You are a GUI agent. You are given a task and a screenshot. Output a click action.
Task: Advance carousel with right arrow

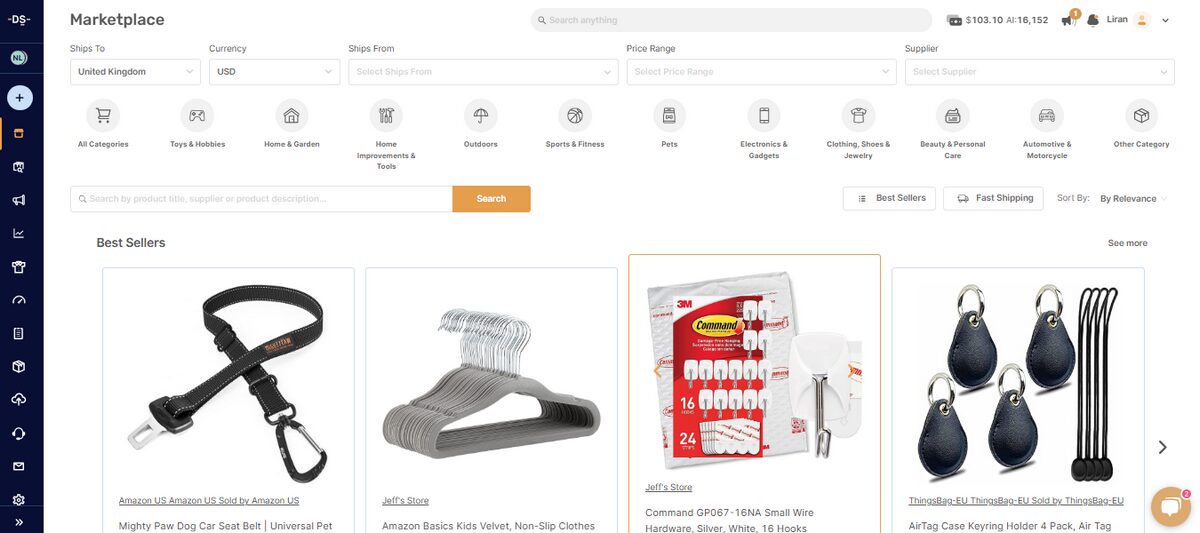tap(1162, 447)
